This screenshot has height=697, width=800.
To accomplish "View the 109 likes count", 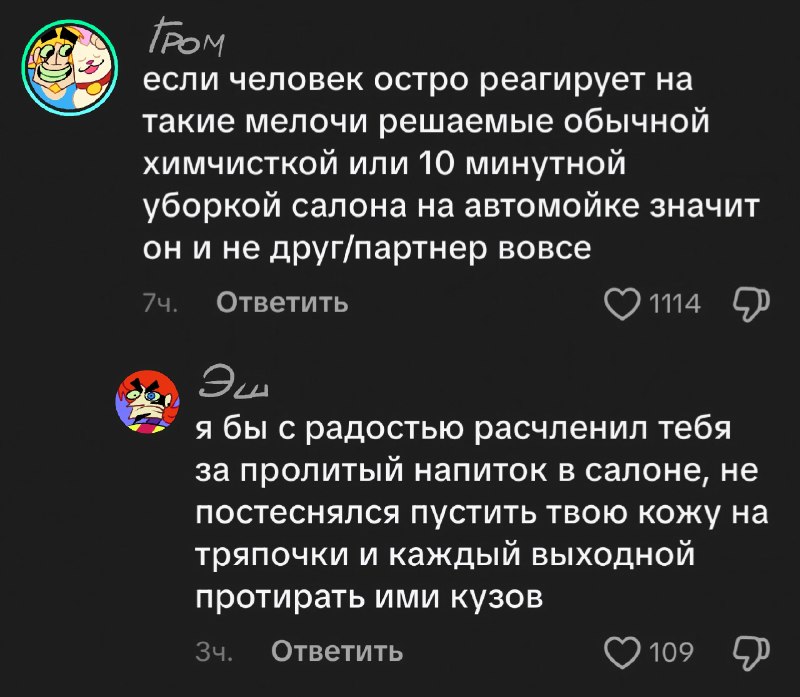I will pos(671,653).
